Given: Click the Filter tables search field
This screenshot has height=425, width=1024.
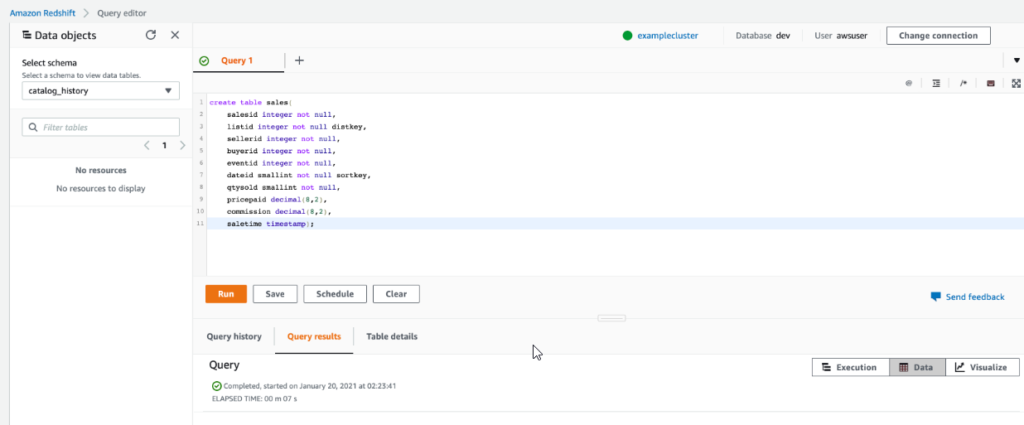Looking at the screenshot, I should (x=101, y=127).
